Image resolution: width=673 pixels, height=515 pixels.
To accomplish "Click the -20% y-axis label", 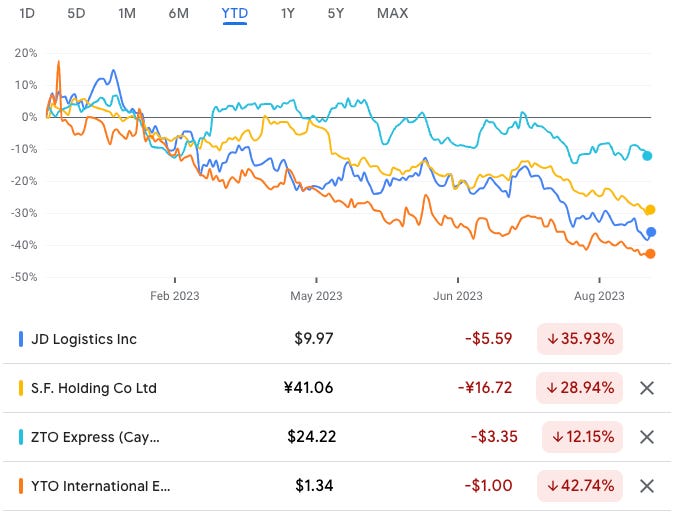I will tap(24, 181).
